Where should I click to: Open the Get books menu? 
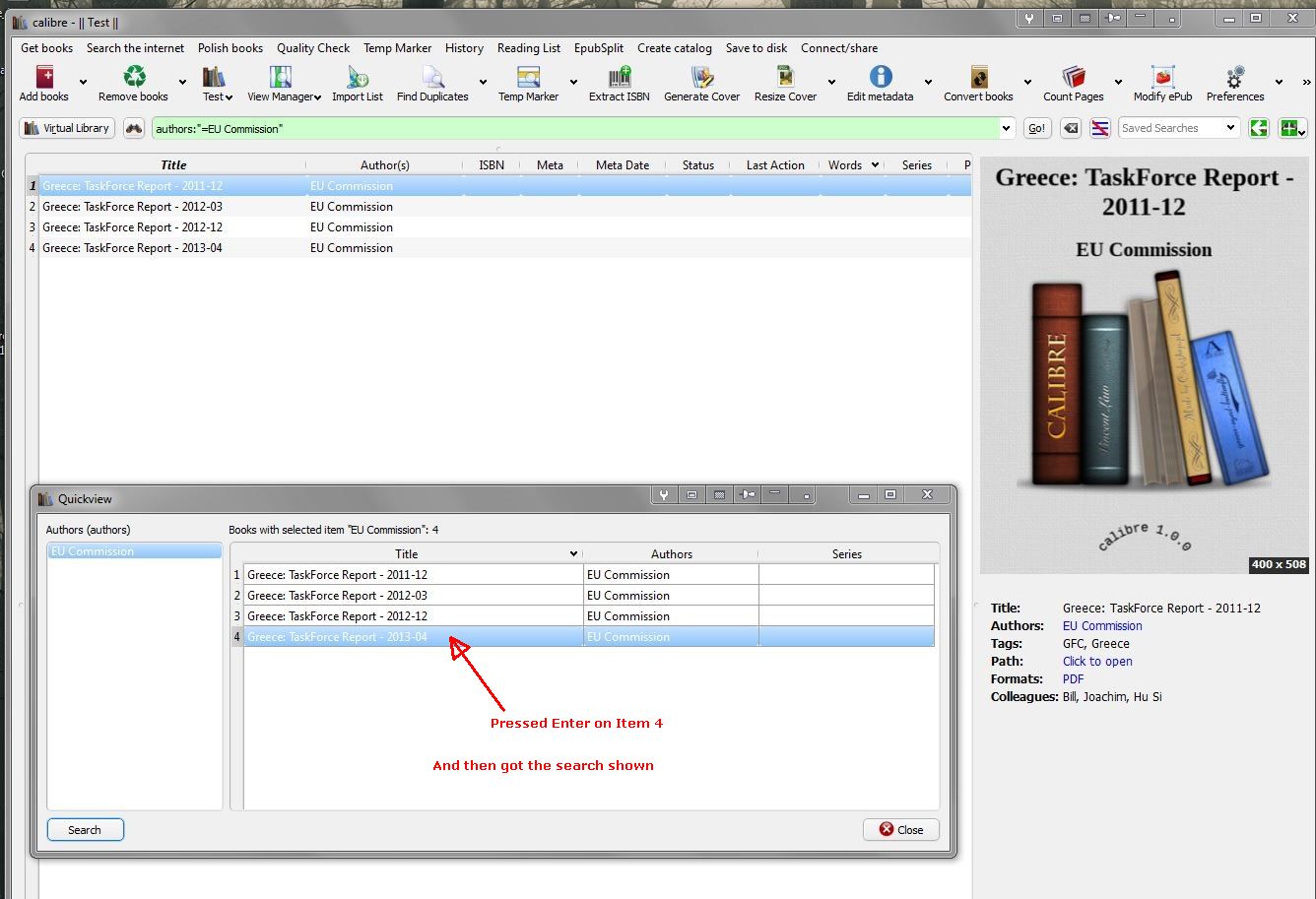[47, 48]
